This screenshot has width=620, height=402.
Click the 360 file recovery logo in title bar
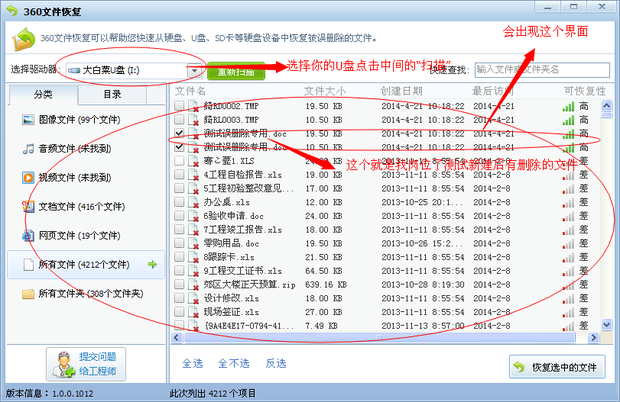click(12, 11)
